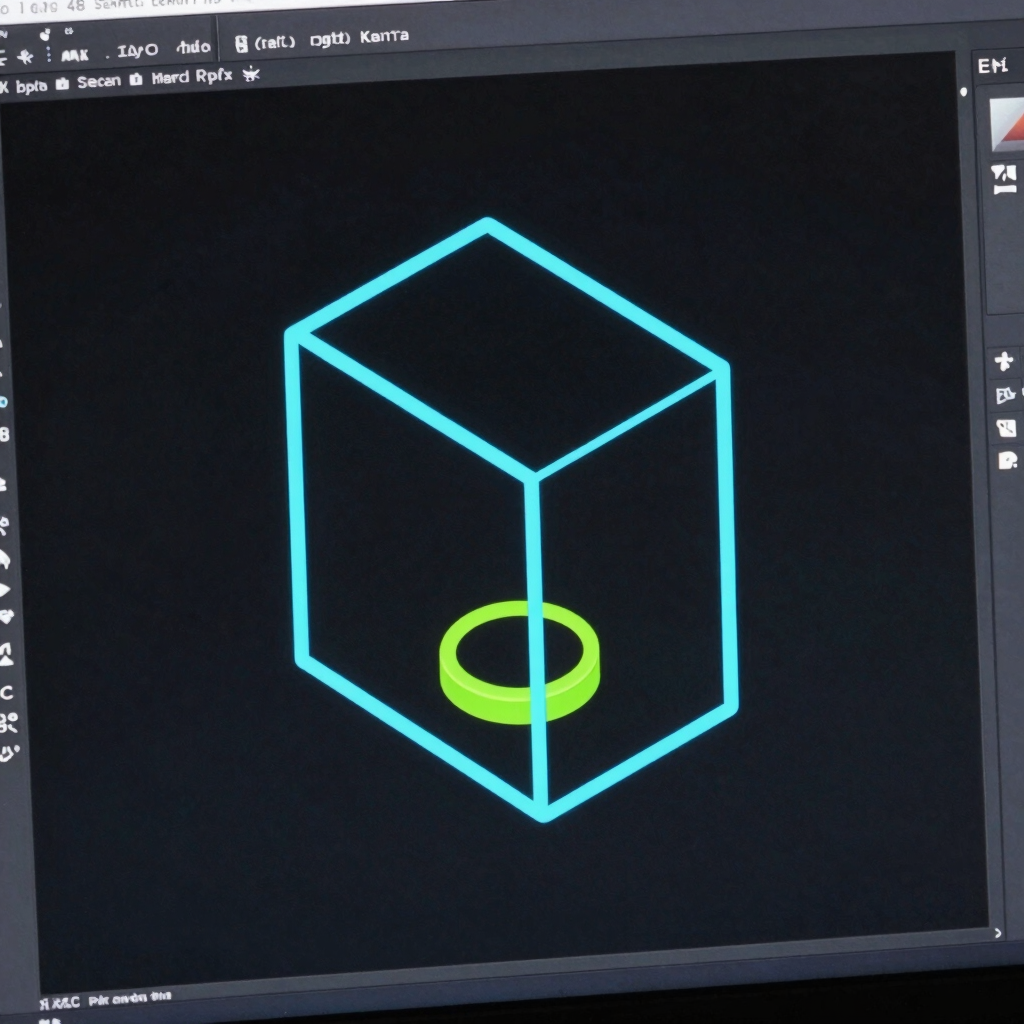The height and width of the screenshot is (1024, 1024).
Task: Click the "AAK" label in the top toolbar
Action: coord(74,56)
